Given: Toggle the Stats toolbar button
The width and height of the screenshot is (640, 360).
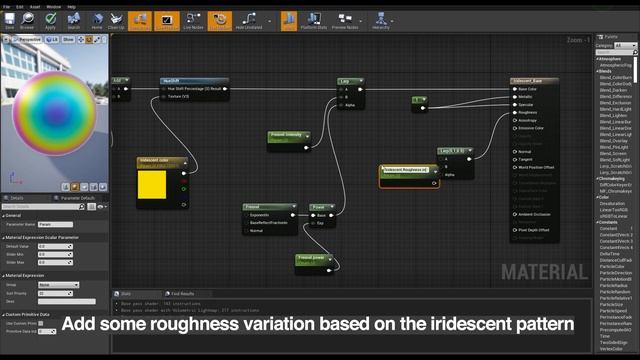Looking at the screenshot, I should tap(289, 20).
